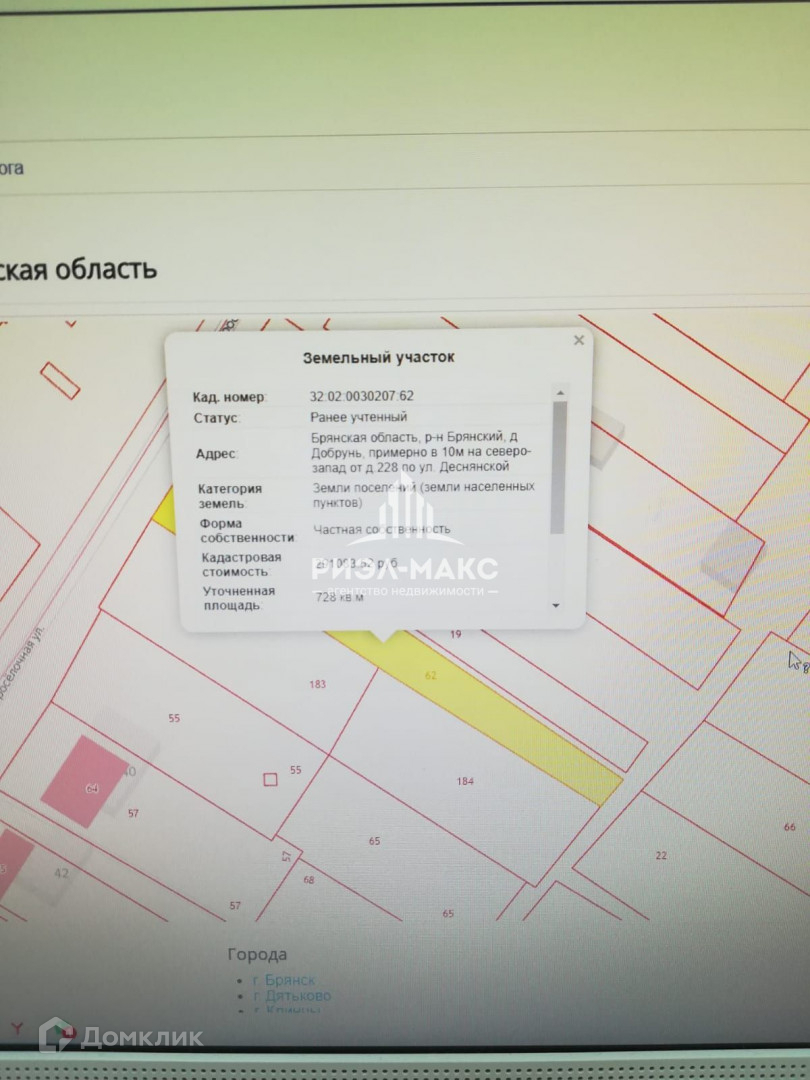Select parcel 184 on the map

pos(464,781)
